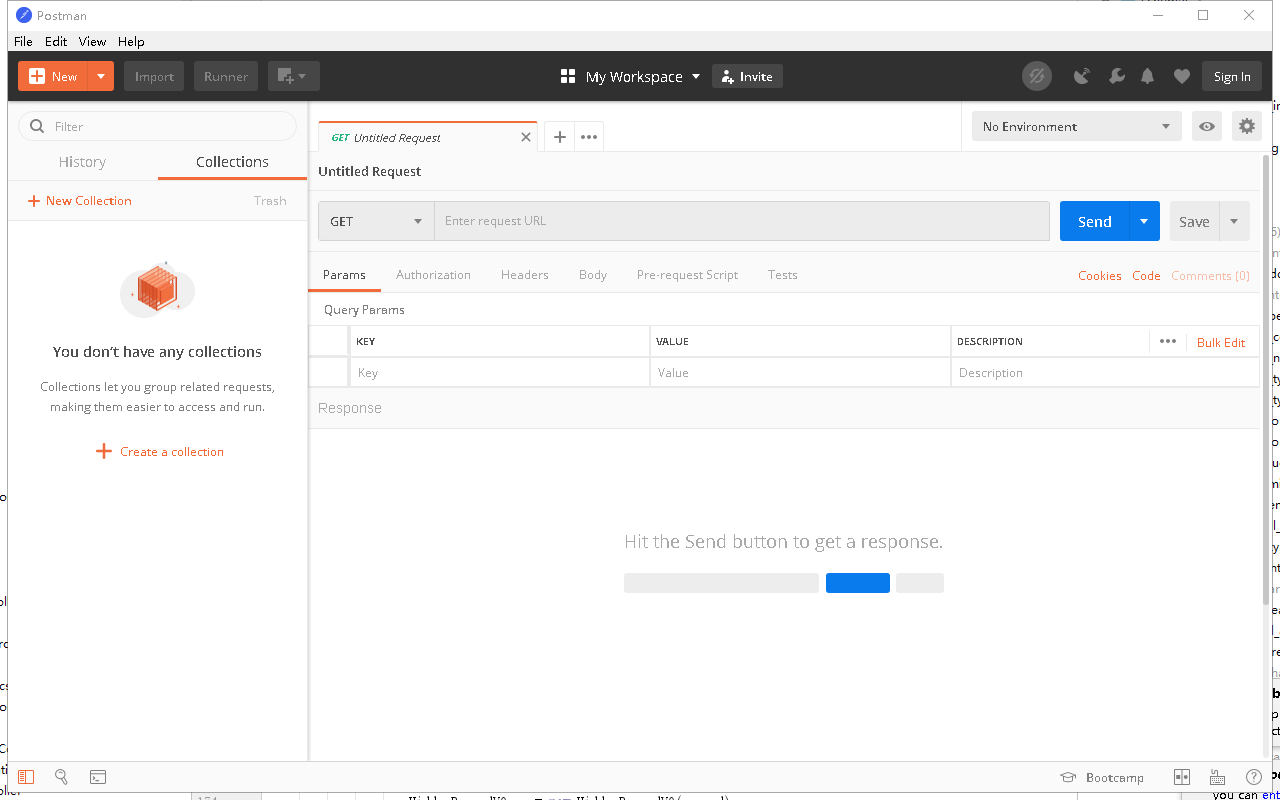Open the capture requests satellite icon
This screenshot has height=800, width=1280.
(1081, 76)
